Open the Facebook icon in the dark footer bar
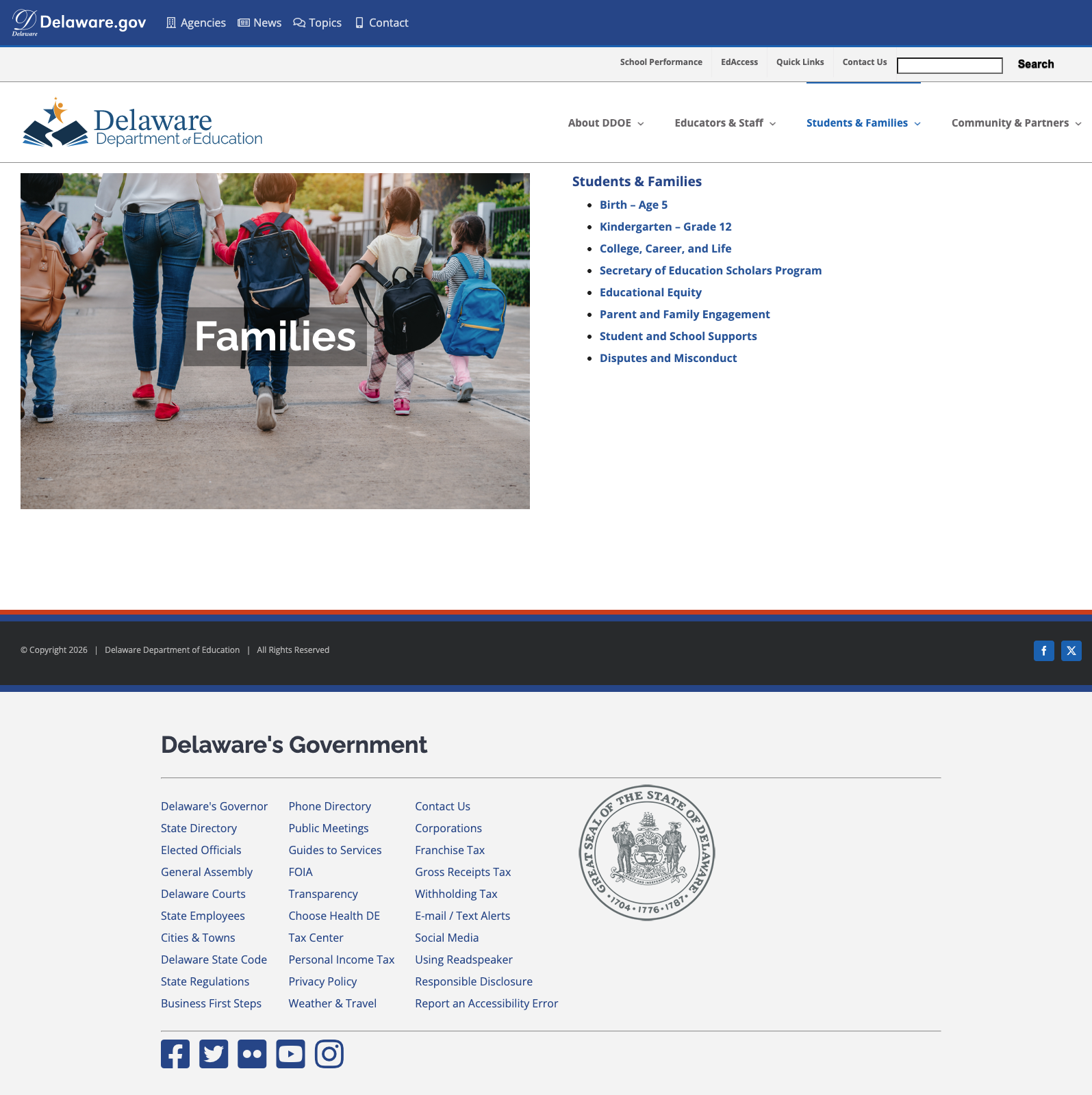The height and width of the screenshot is (1095, 1092). 1044,651
